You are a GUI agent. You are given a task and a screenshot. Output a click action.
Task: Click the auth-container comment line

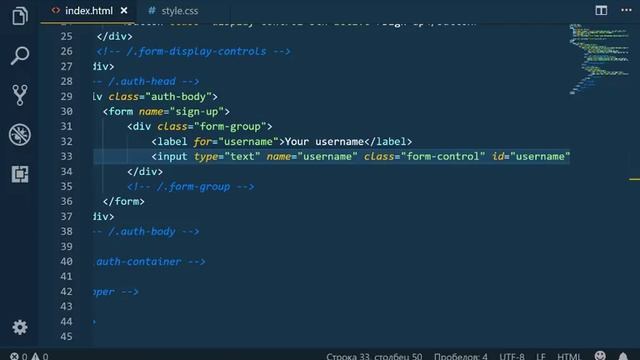pos(149,262)
